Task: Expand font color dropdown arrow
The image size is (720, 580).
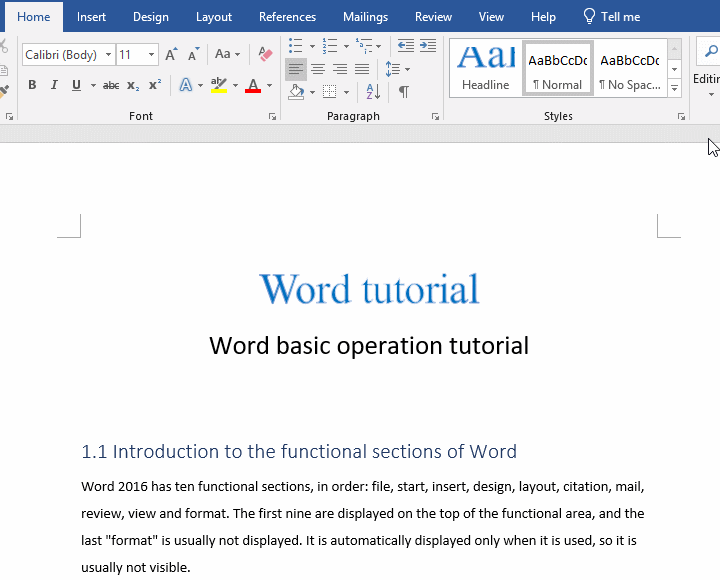Action: (270, 85)
